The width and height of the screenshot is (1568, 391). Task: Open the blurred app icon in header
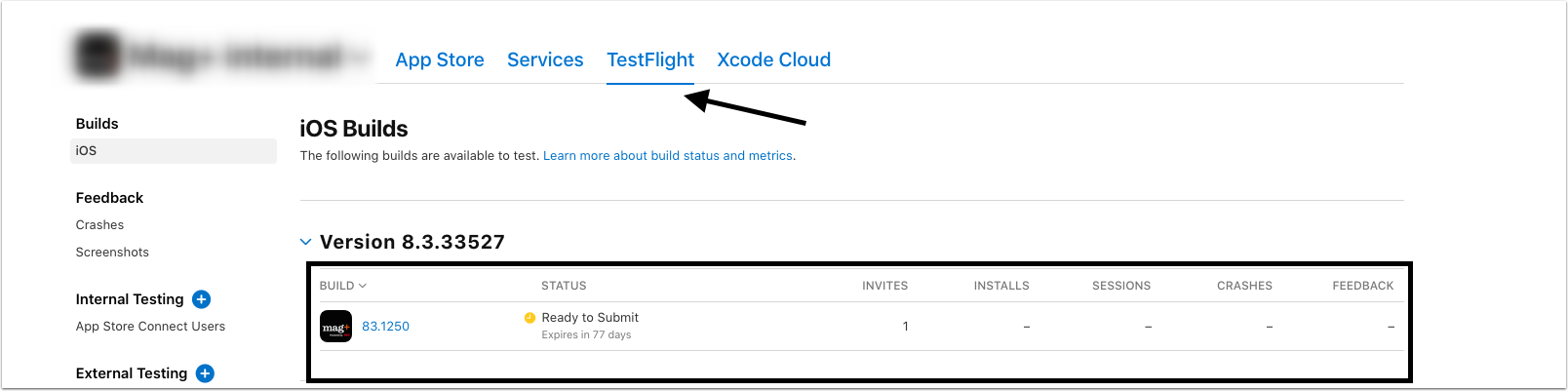[98, 57]
